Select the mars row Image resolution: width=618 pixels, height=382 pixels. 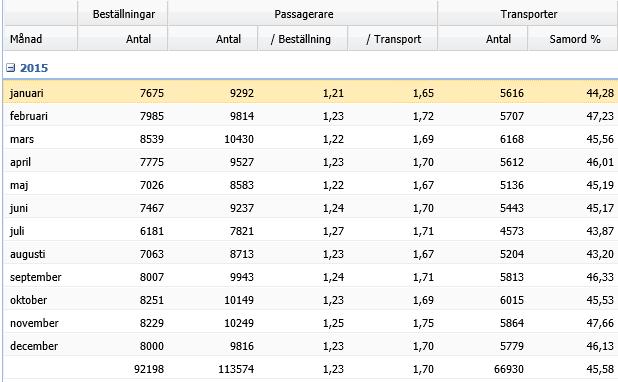click(311, 139)
